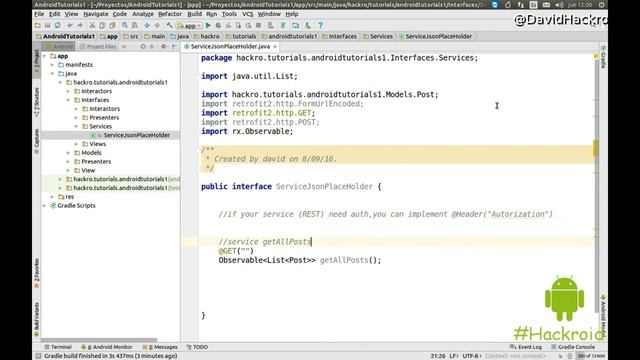Image resolution: width=640 pixels, height=360 pixels.
Task: Click the system volume icon in top bar
Action: (559, 4)
